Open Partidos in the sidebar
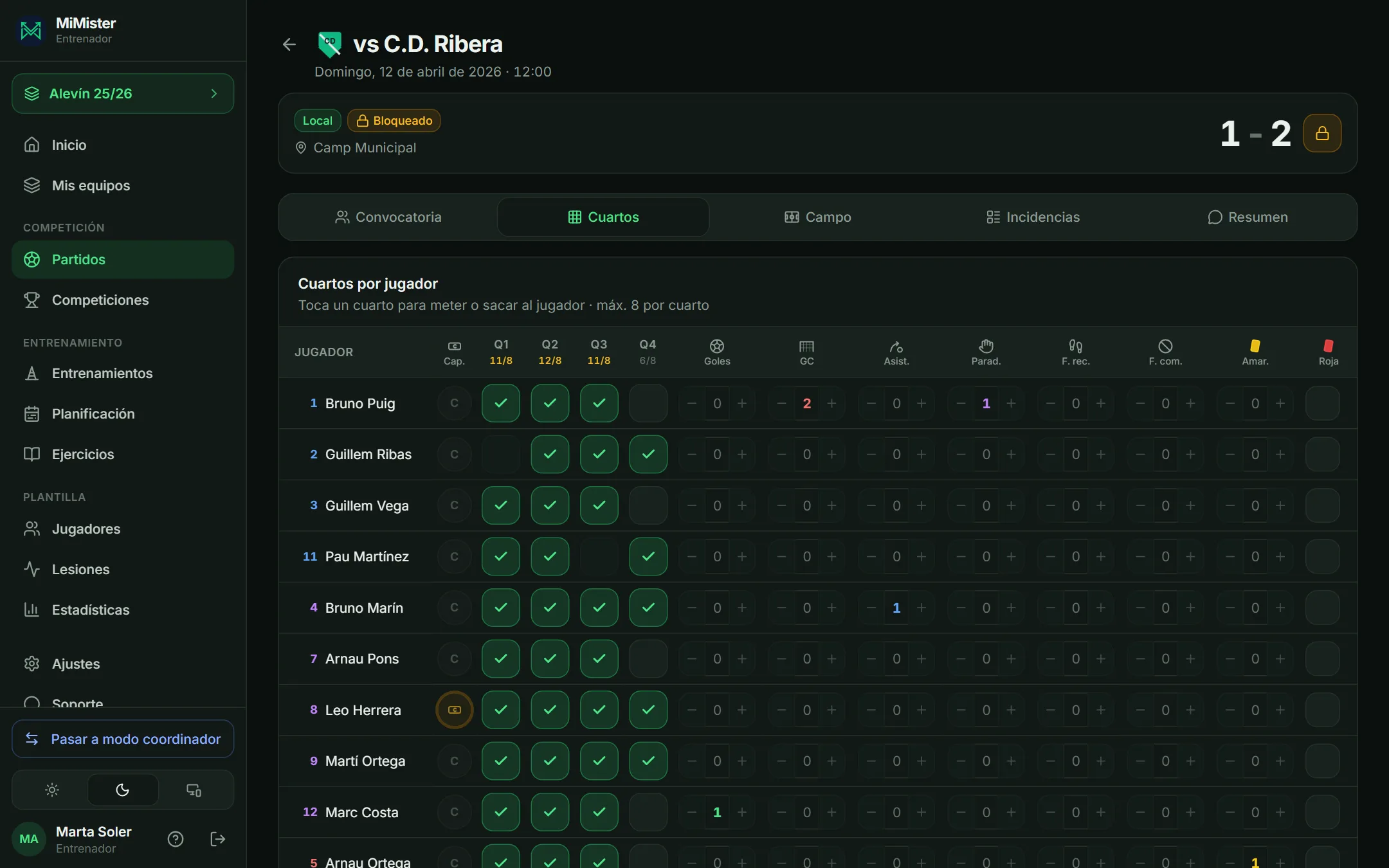Screen dimensions: 1389x868 123,259
